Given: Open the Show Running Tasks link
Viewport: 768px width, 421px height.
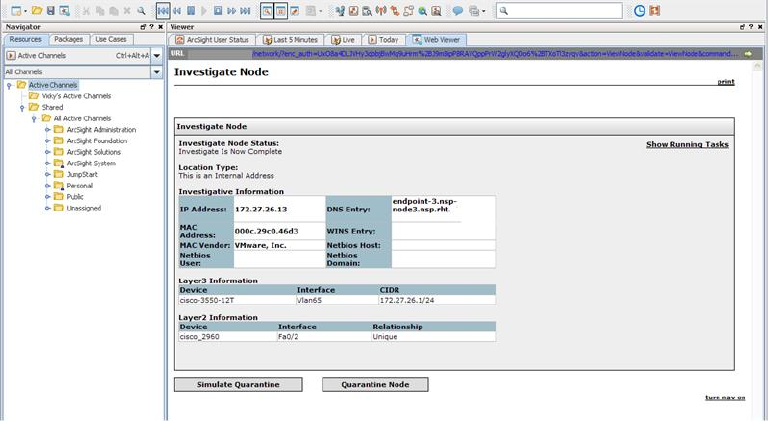Looking at the screenshot, I should [x=687, y=144].
